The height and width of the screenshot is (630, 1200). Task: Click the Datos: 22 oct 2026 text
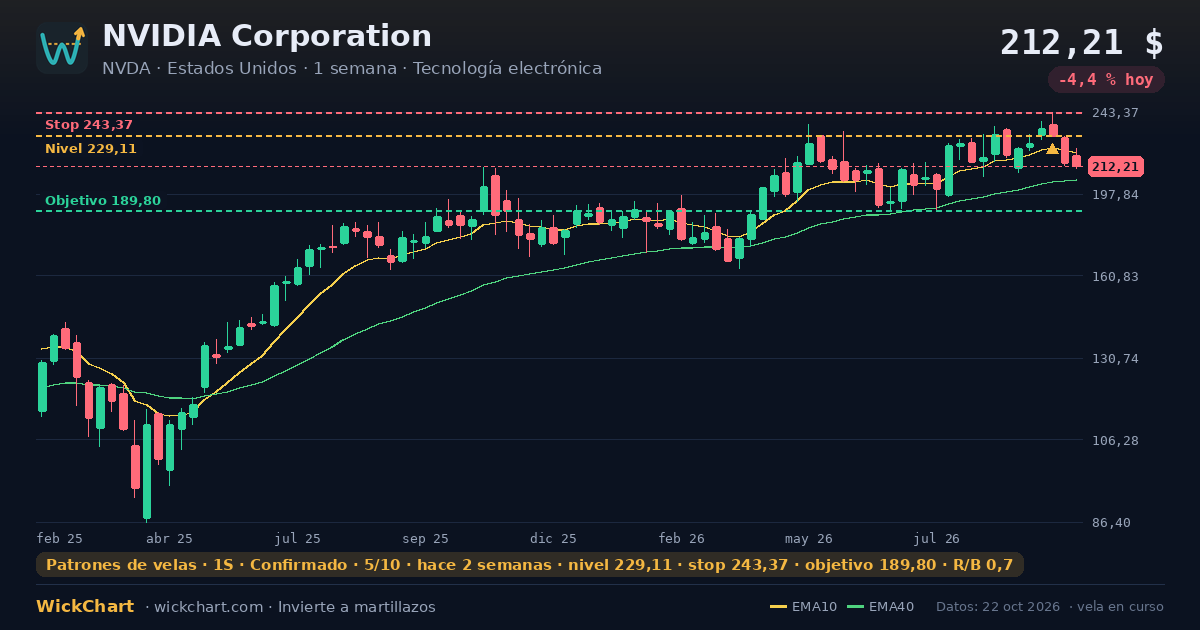(x=999, y=607)
